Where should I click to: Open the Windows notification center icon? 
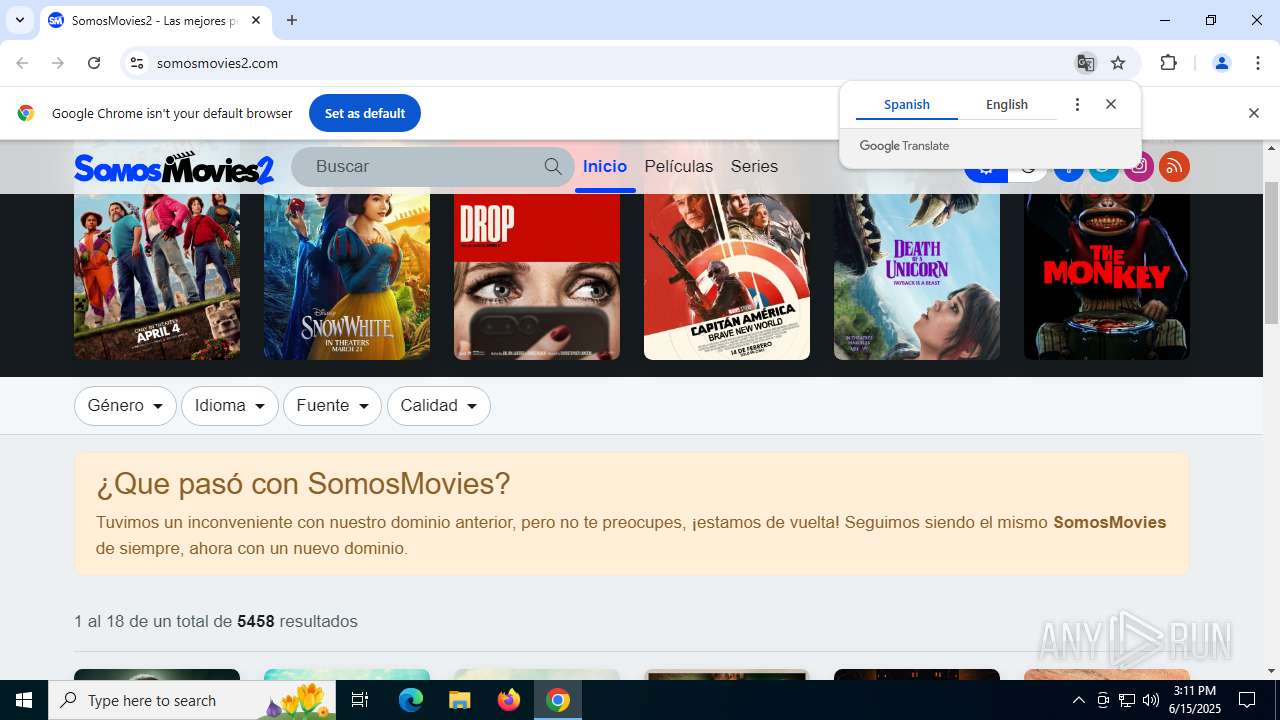coord(1247,700)
